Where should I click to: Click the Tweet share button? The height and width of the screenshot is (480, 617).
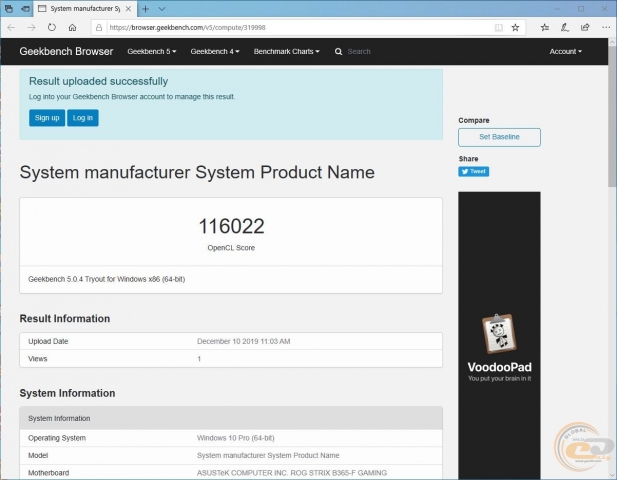(473, 172)
